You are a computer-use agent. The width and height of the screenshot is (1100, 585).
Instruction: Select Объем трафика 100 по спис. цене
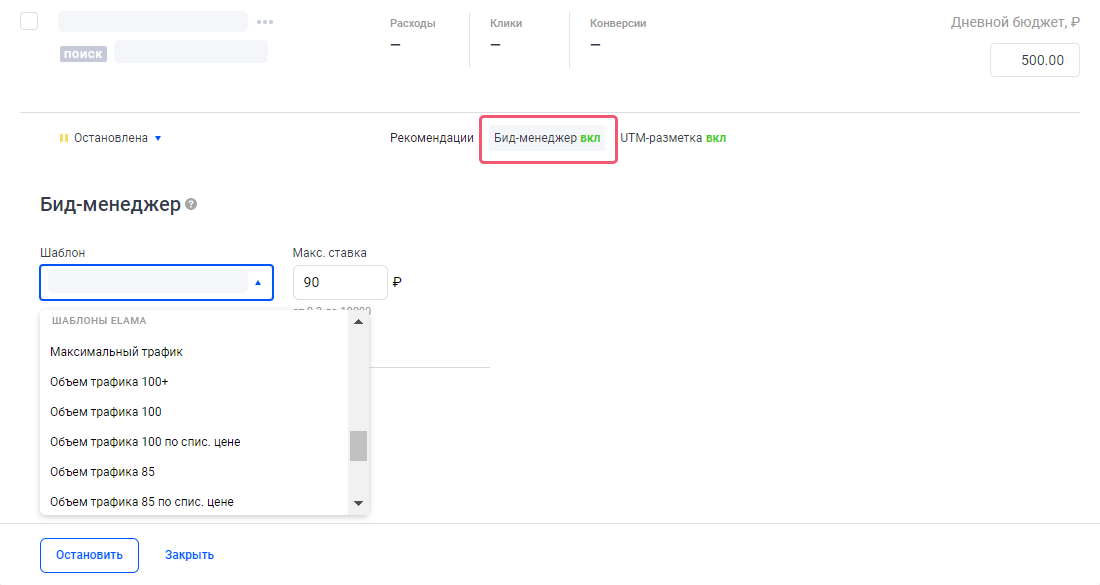145,442
